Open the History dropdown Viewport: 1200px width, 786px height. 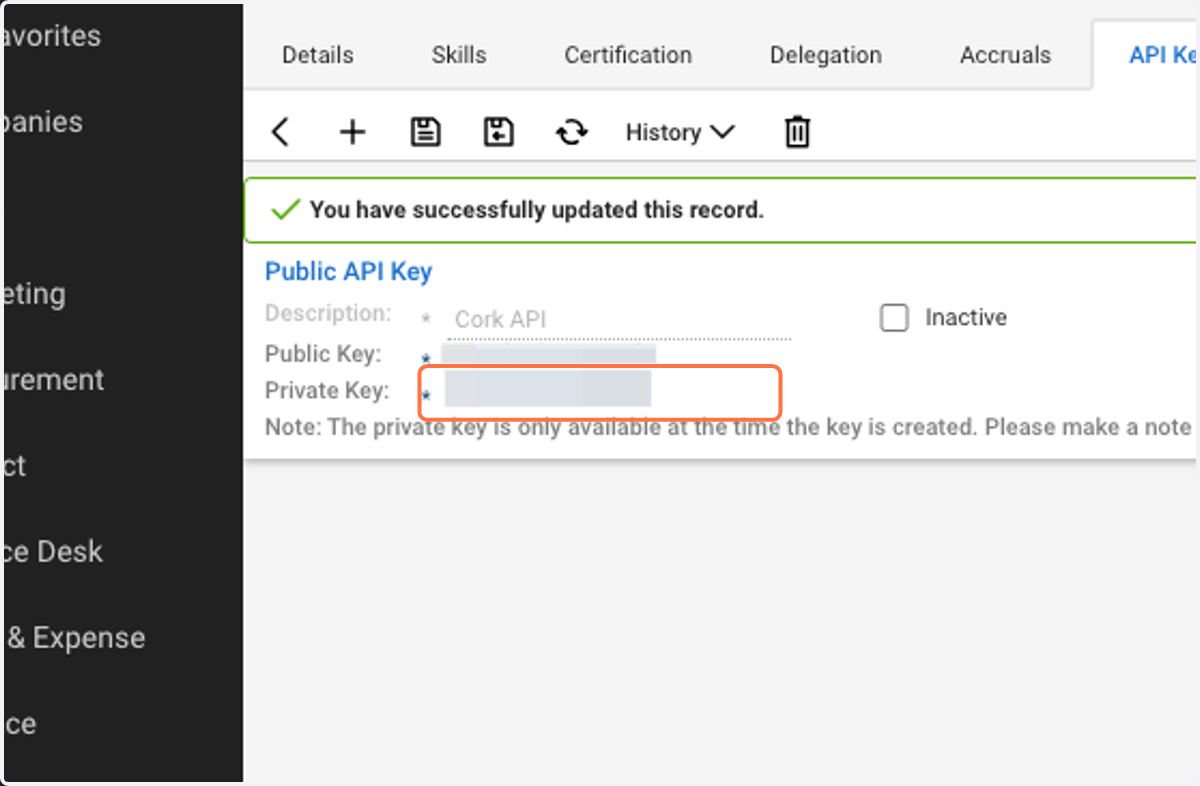pos(680,132)
